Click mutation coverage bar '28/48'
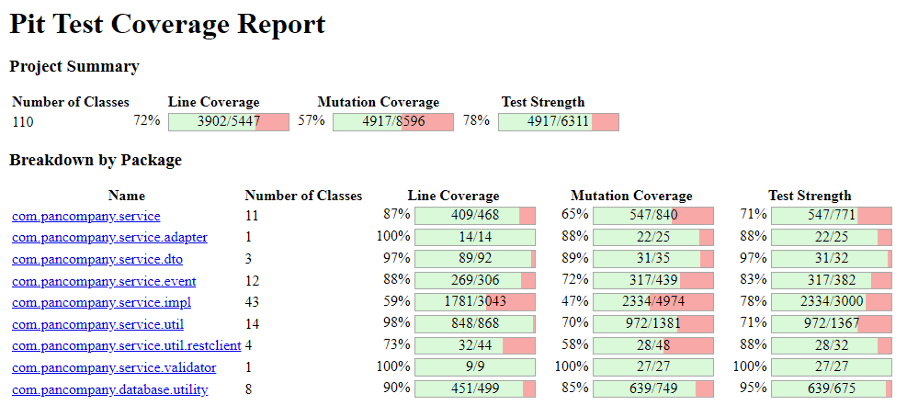908x406 pixels. point(654,346)
